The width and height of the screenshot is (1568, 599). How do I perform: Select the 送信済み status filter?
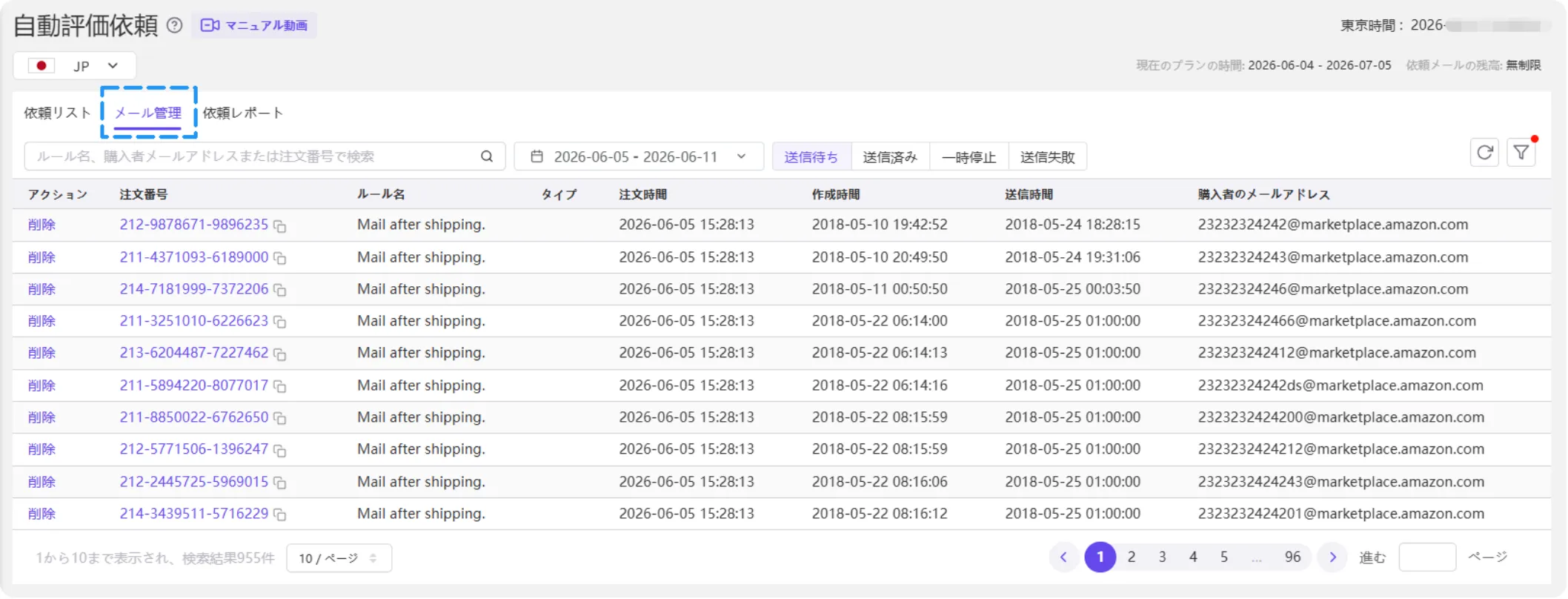point(890,157)
